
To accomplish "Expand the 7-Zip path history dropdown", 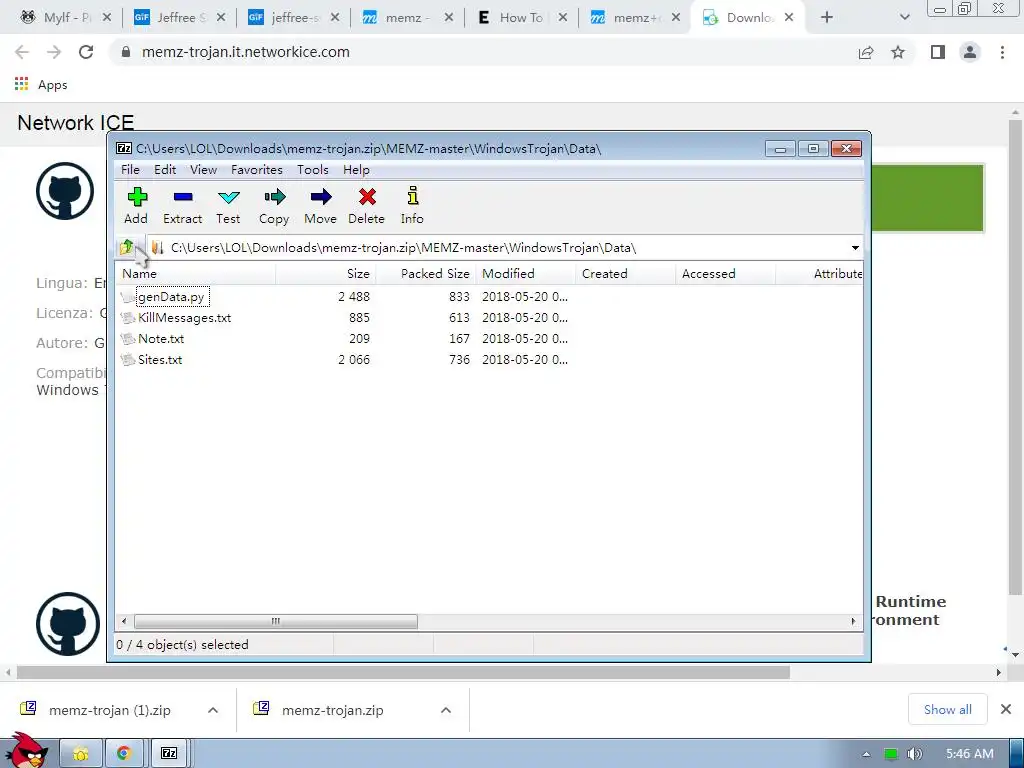I will coord(855,248).
